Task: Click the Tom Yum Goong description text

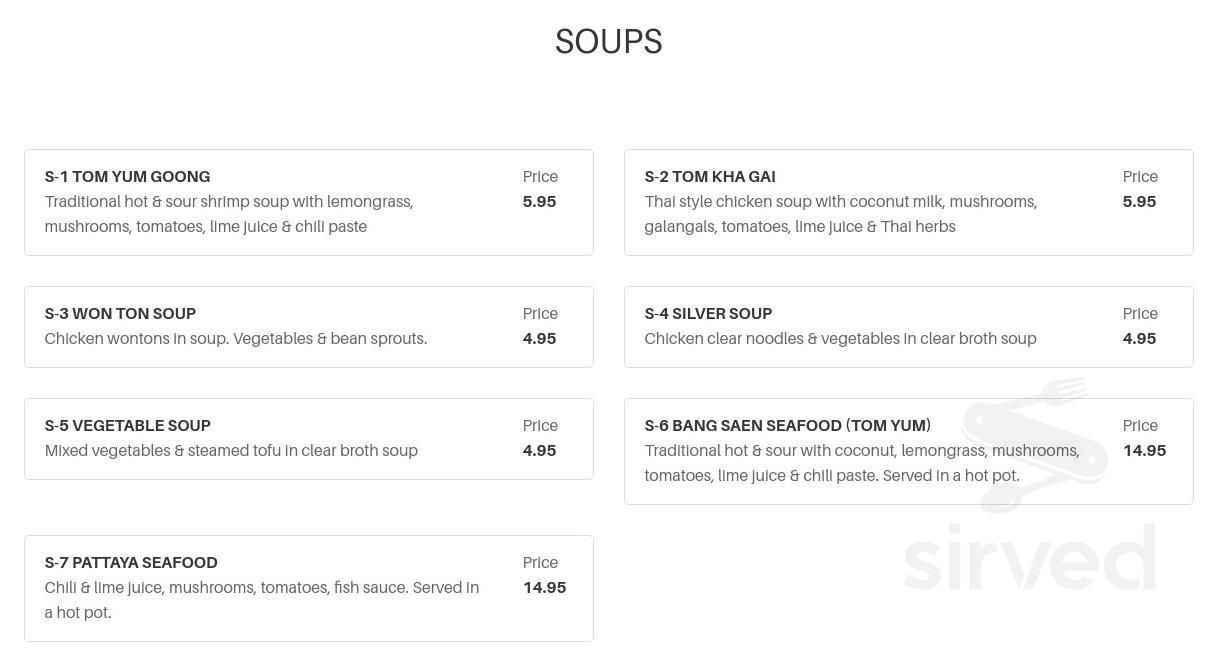Action: (229, 214)
